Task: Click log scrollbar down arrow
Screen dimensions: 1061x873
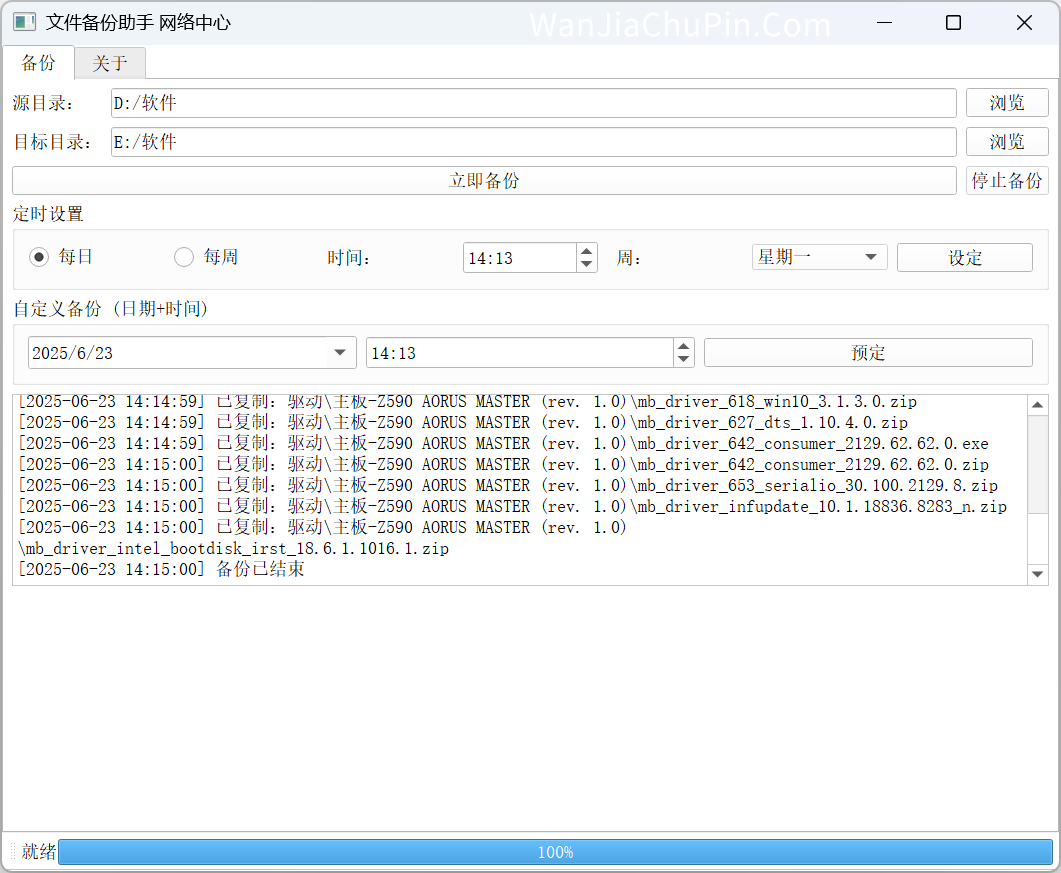Action: (x=1037, y=575)
